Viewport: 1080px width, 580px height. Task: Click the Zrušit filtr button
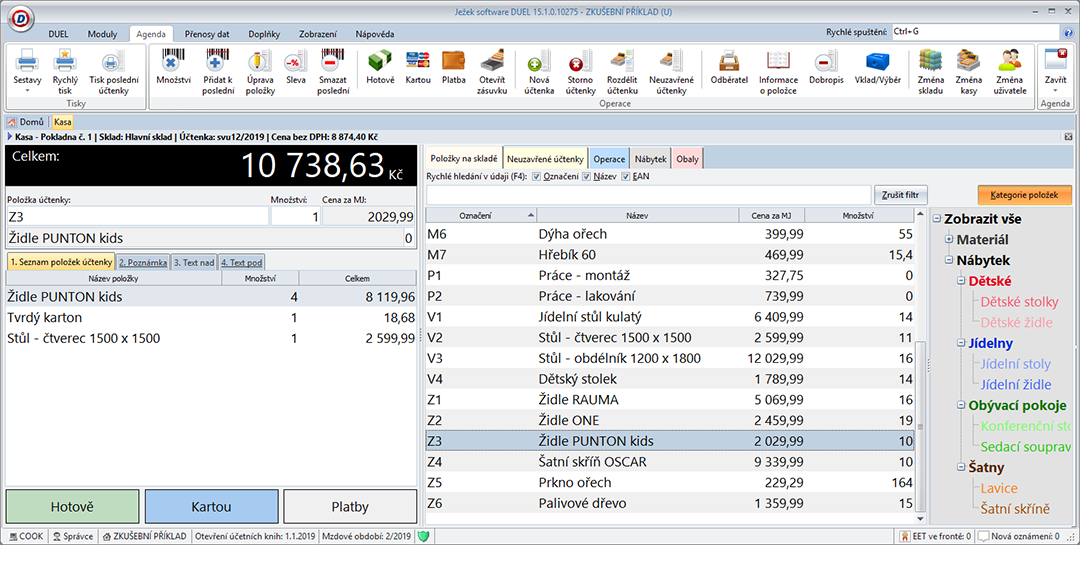click(900, 195)
